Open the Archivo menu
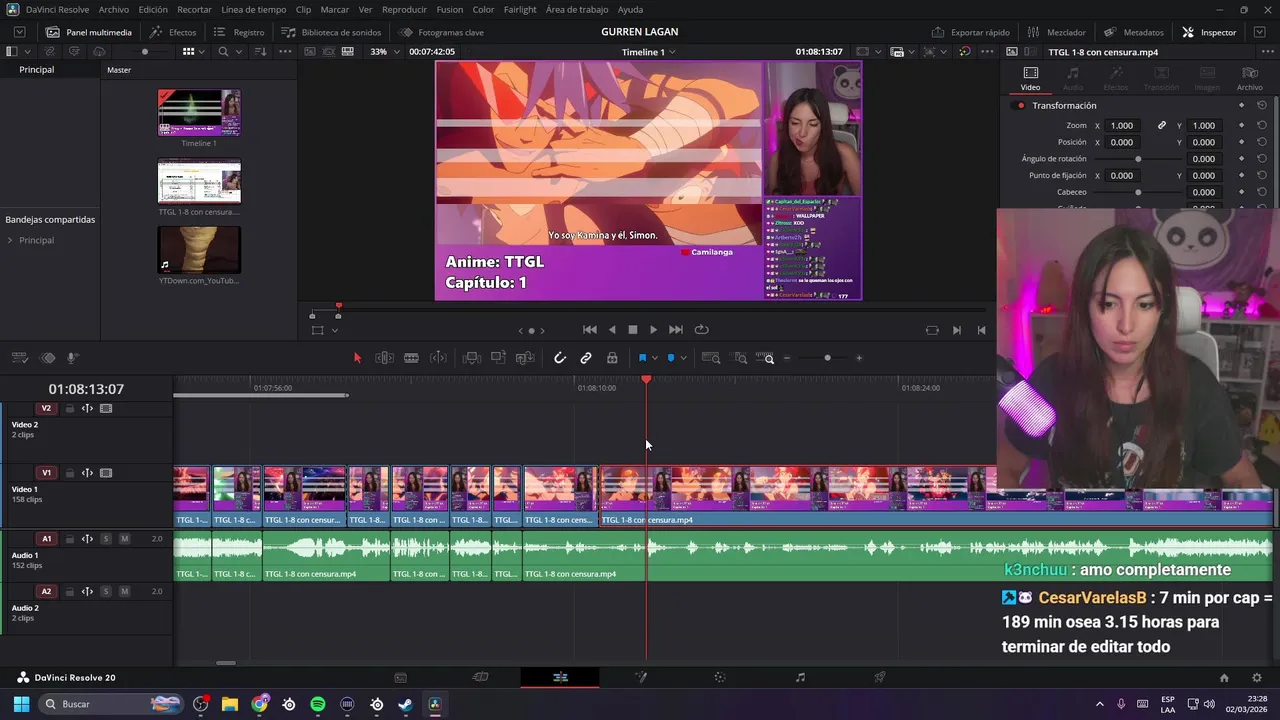The height and width of the screenshot is (720, 1280). [113, 9]
